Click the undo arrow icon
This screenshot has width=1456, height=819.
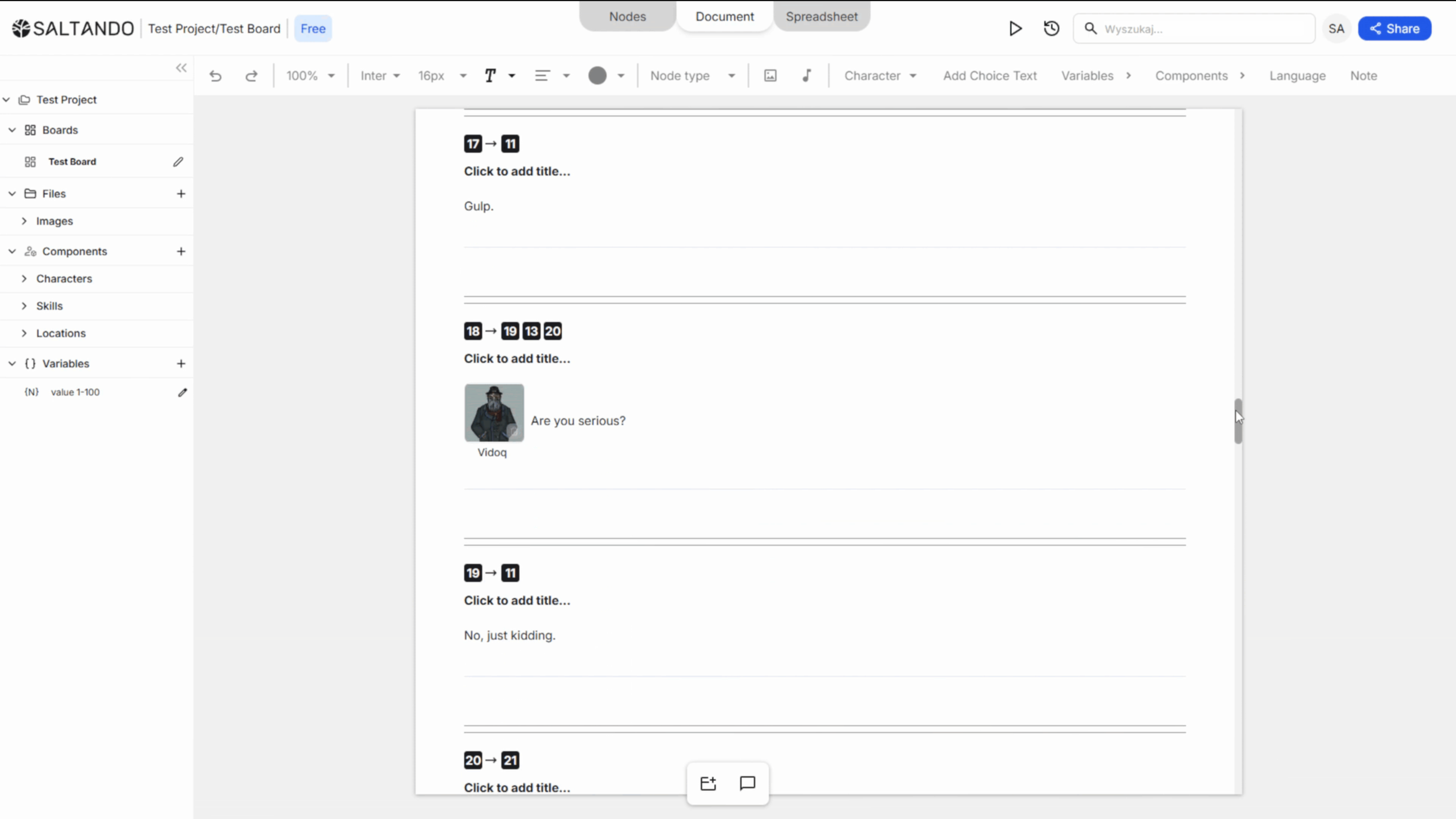(x=215, y=76)
